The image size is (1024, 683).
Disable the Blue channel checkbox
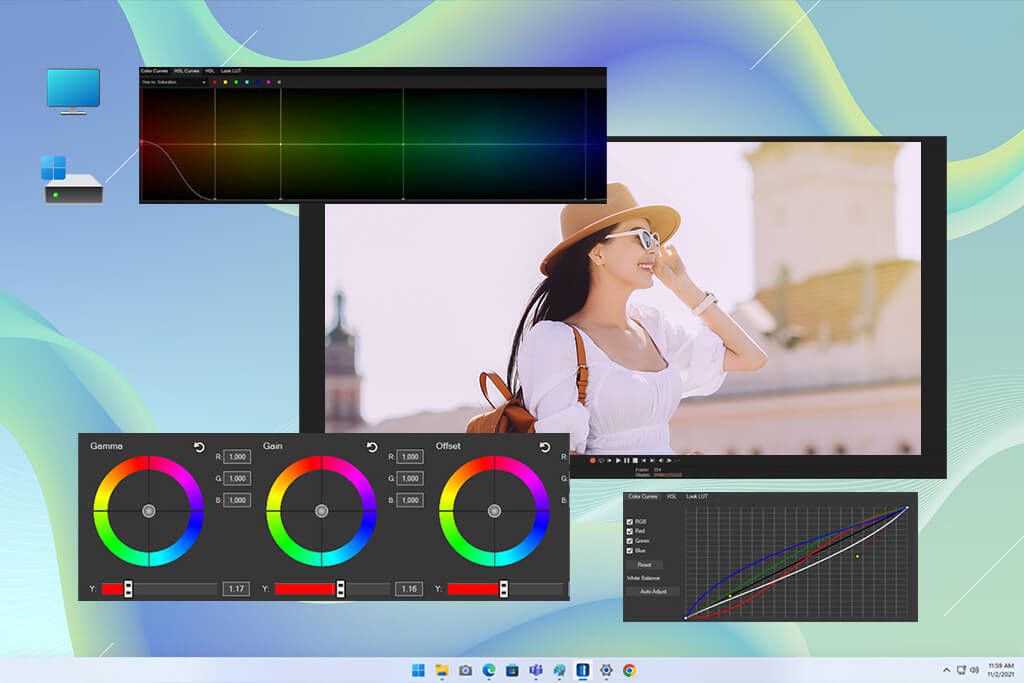point(629,550)
